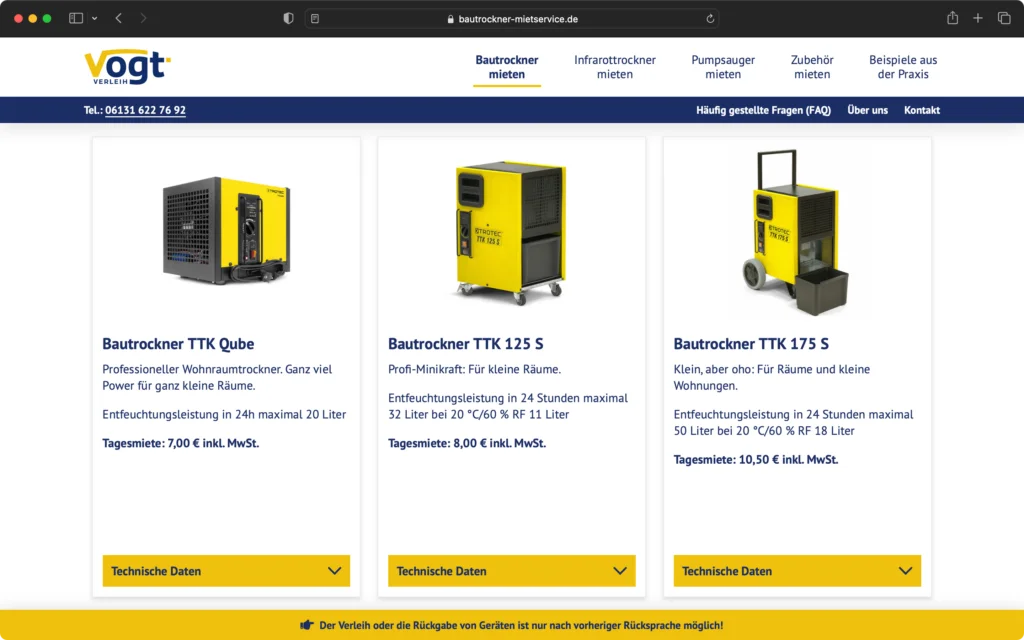Screen dimensions: 1024x640
Task: Click the TTK 125 S product image
Action: pos(511,232)
